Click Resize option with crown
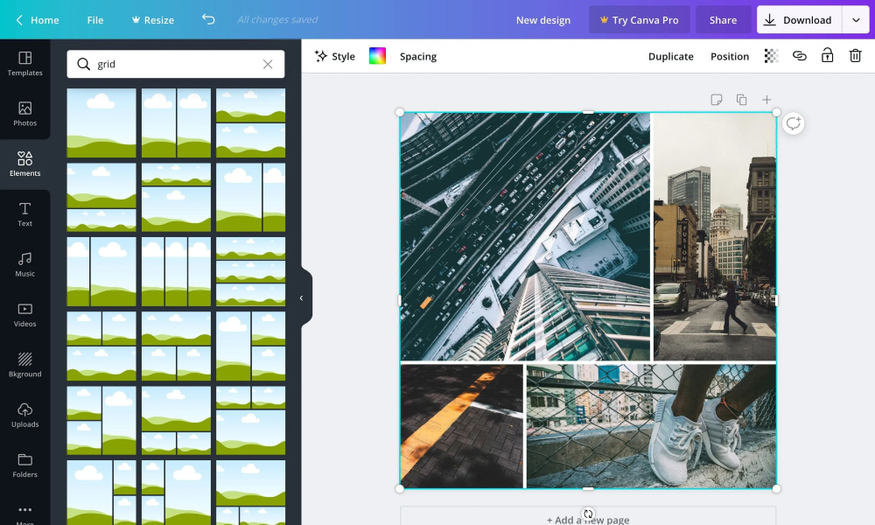 152,20
